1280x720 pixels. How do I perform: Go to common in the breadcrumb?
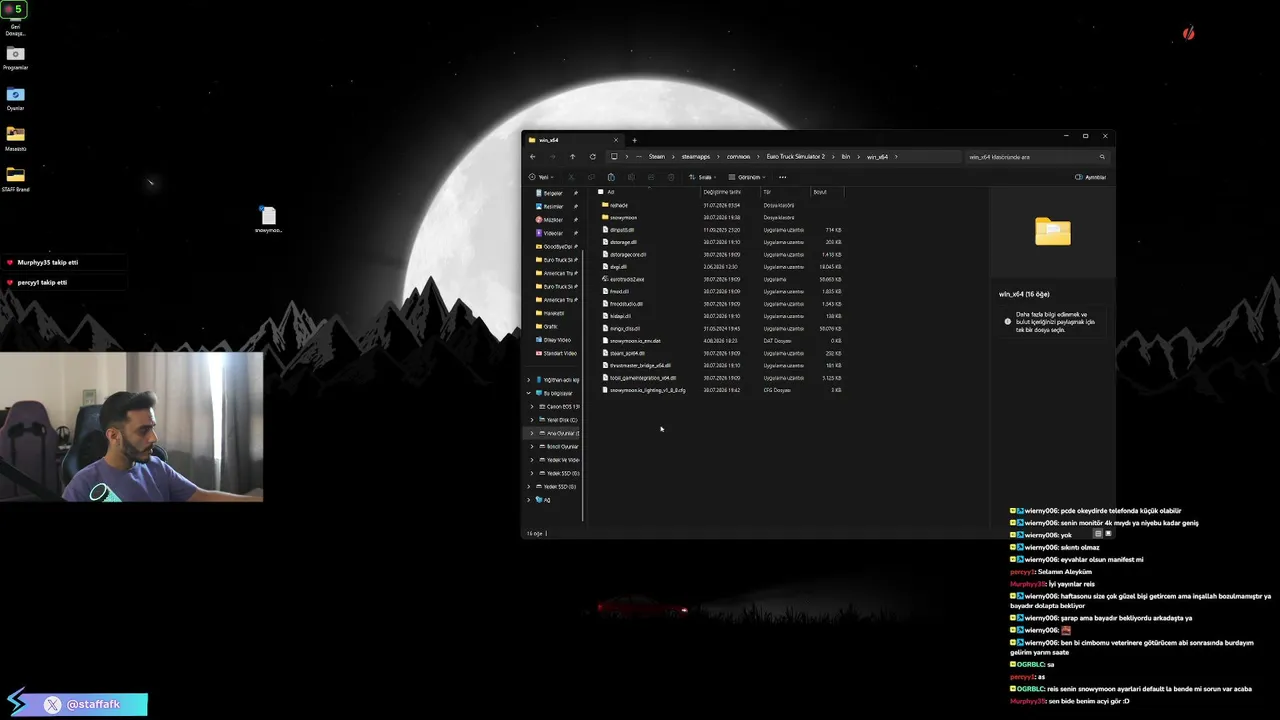[738, 157]
